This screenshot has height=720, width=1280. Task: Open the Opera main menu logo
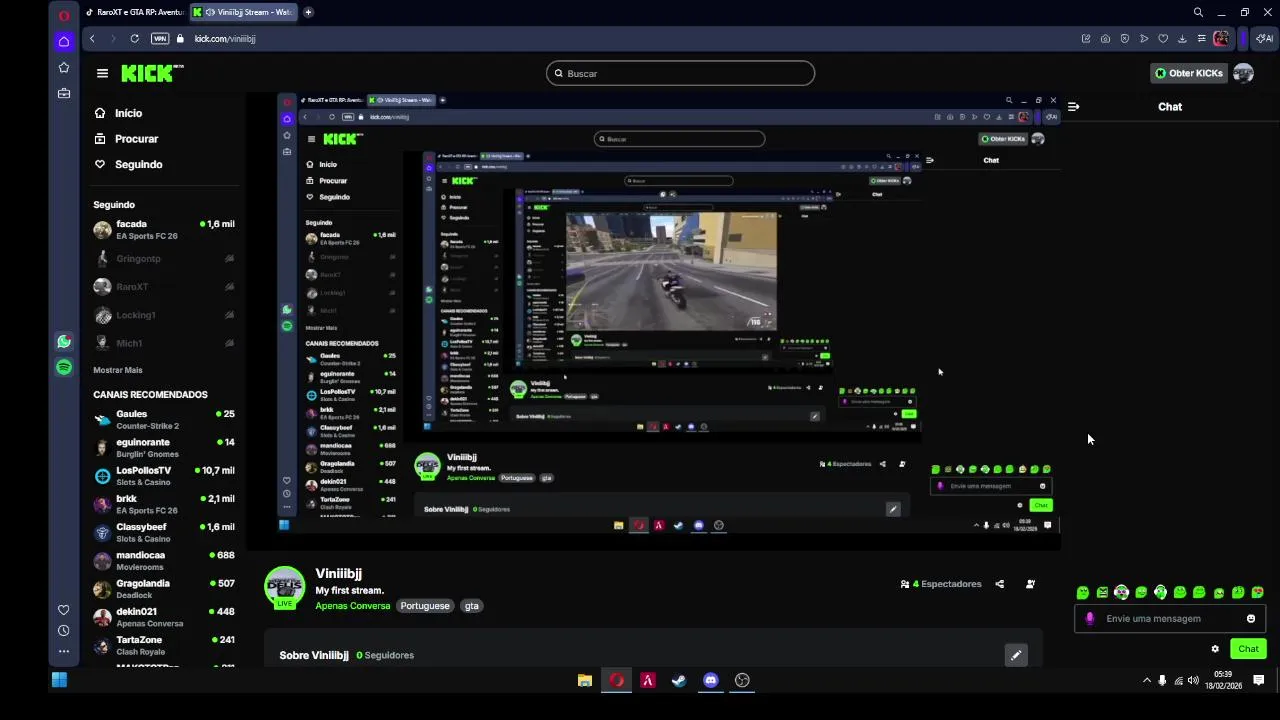[64, 15]
